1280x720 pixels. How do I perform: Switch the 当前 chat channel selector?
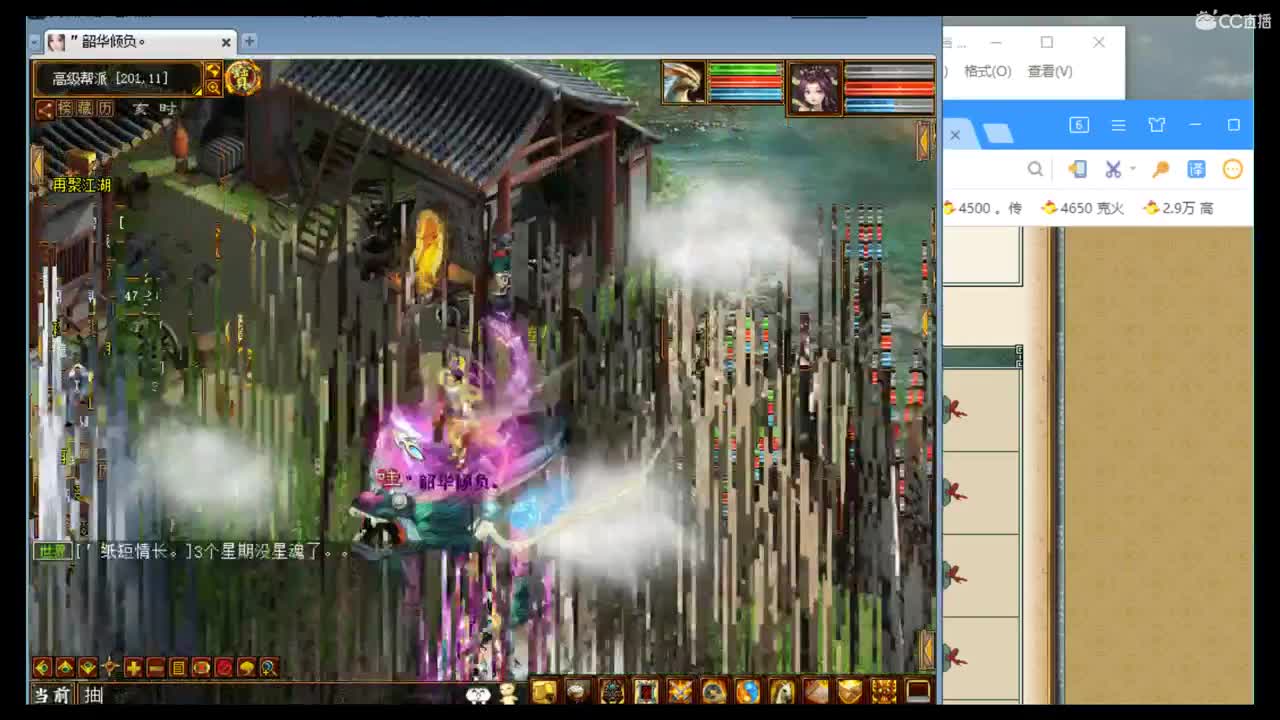click(52, 695)
